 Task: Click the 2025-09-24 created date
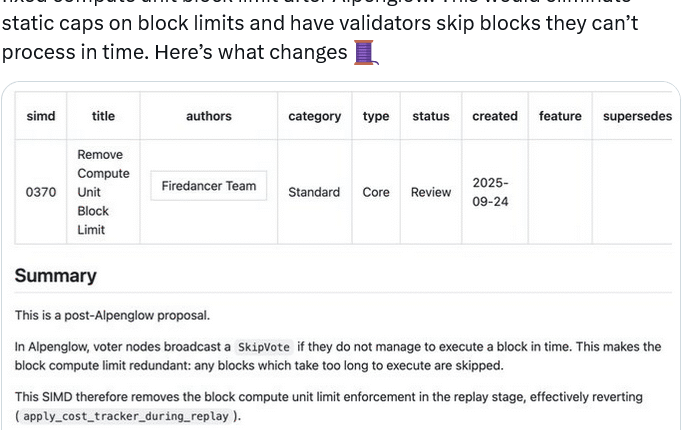click(x=490, y=192)
